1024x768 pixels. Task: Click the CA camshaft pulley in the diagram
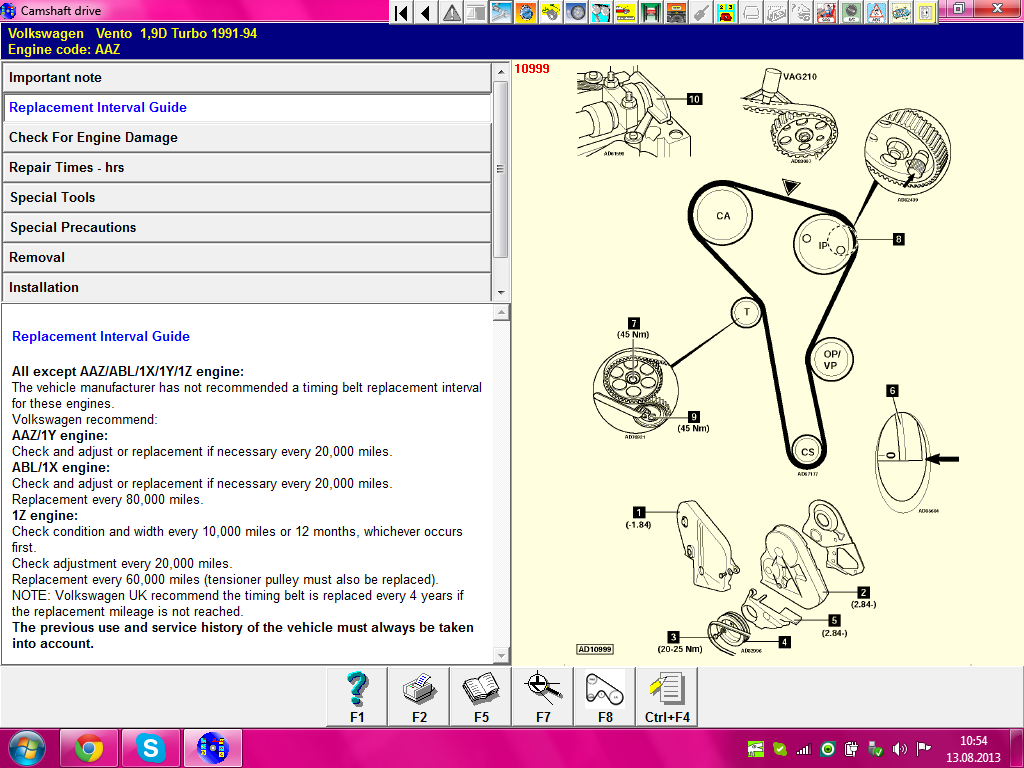[x=723, y=216]
